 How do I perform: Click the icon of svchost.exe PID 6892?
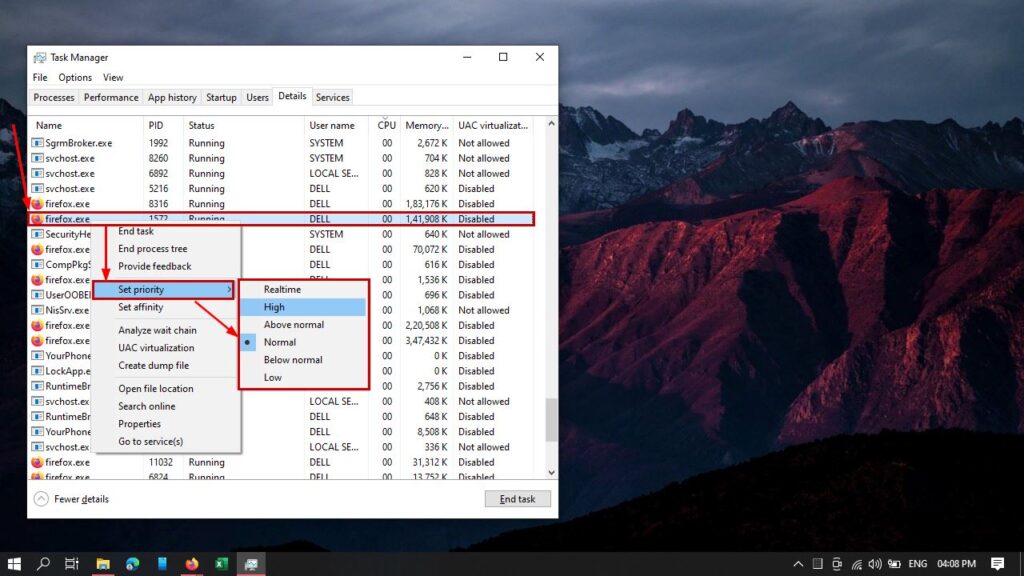37,173
